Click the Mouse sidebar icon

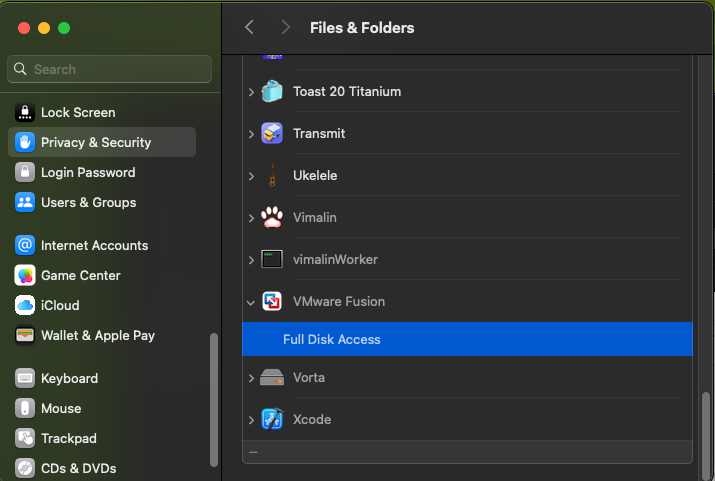point(25,409)
